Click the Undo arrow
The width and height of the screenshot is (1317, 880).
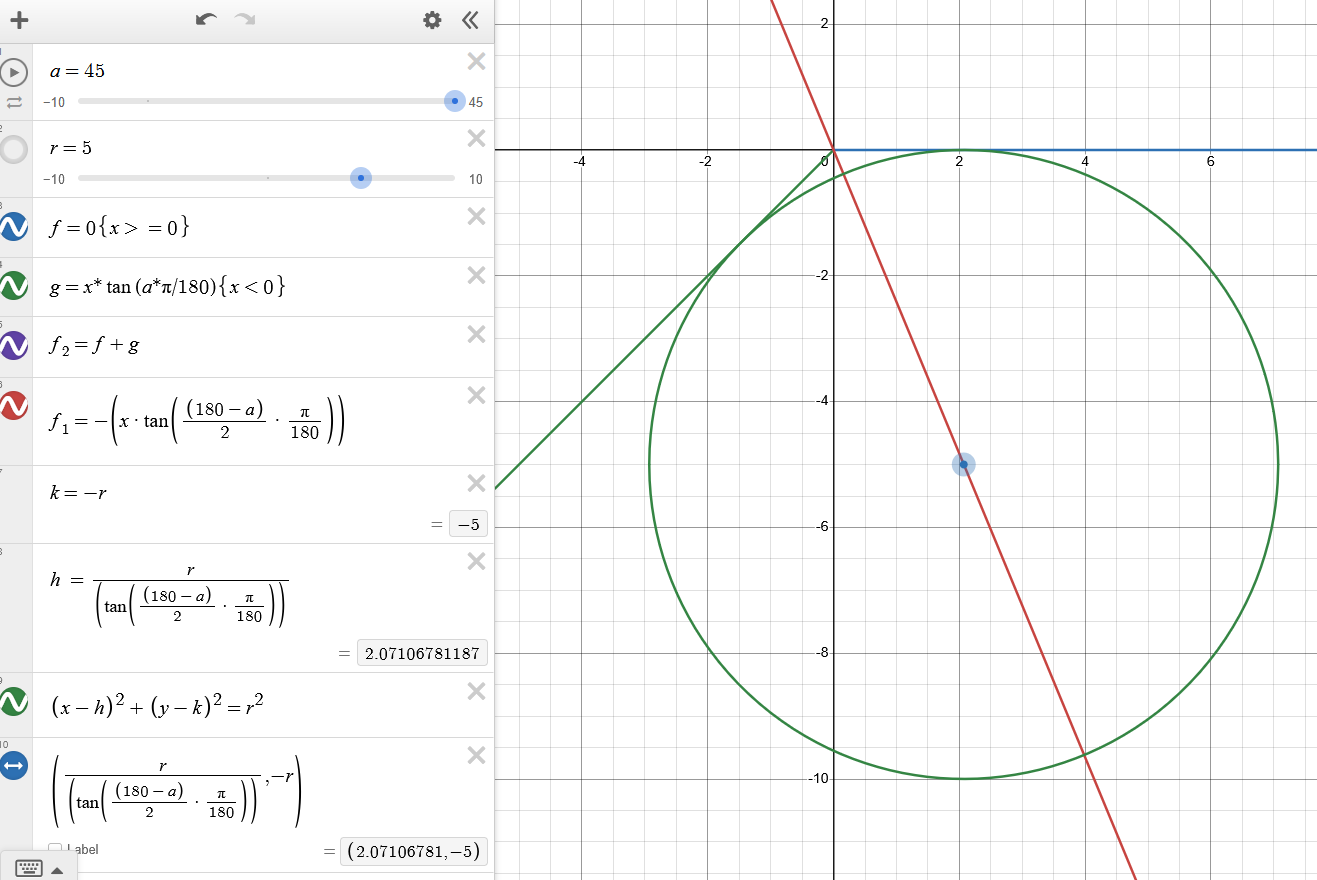[206, 20]
